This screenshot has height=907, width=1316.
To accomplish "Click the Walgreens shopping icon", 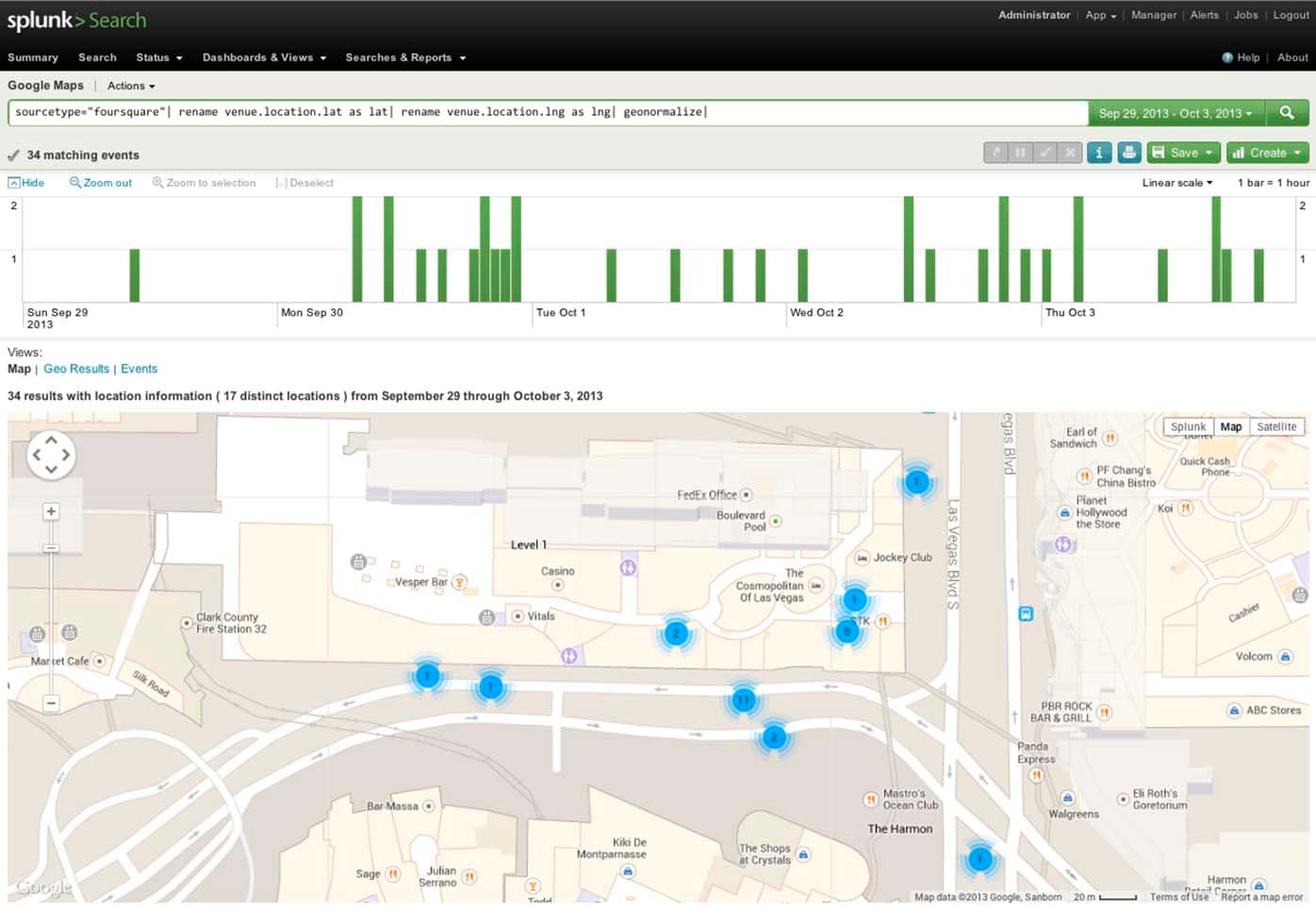I will (x=1067, y=798).
